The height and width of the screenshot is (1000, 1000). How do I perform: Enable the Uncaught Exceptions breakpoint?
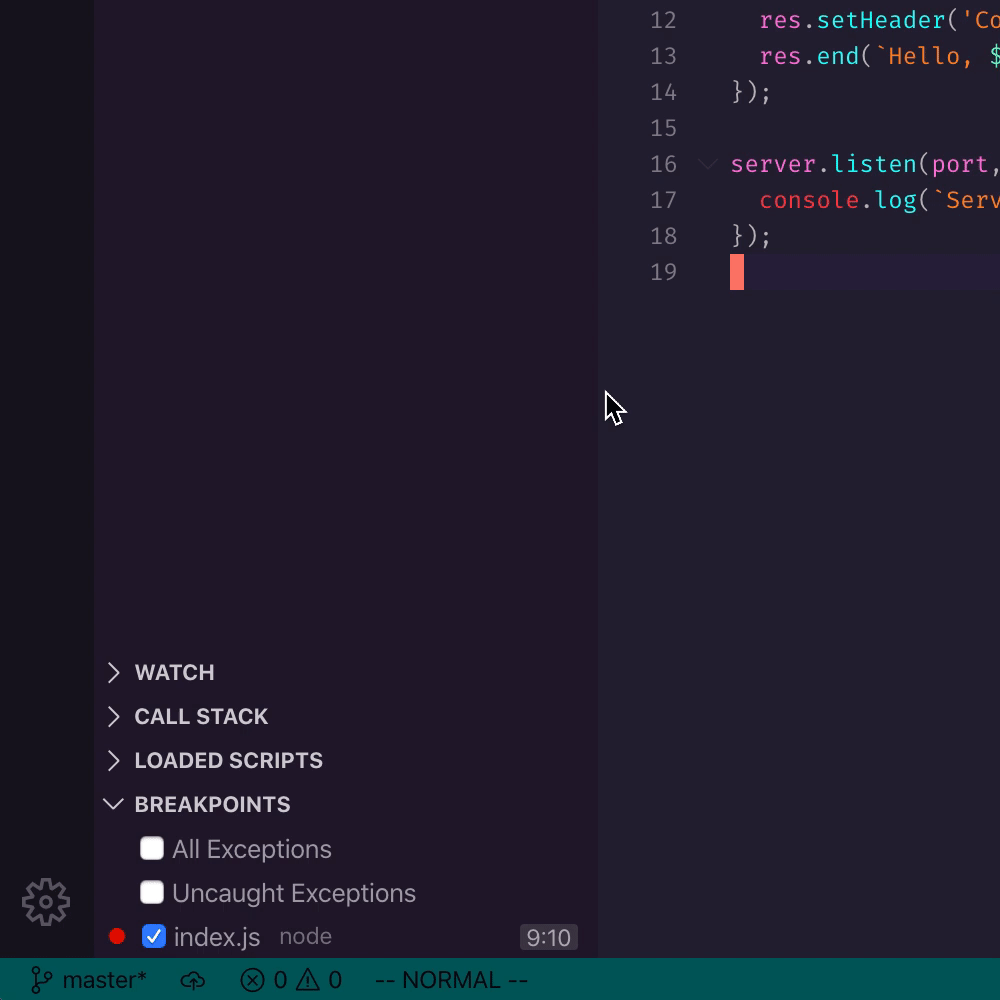point(151,892)
